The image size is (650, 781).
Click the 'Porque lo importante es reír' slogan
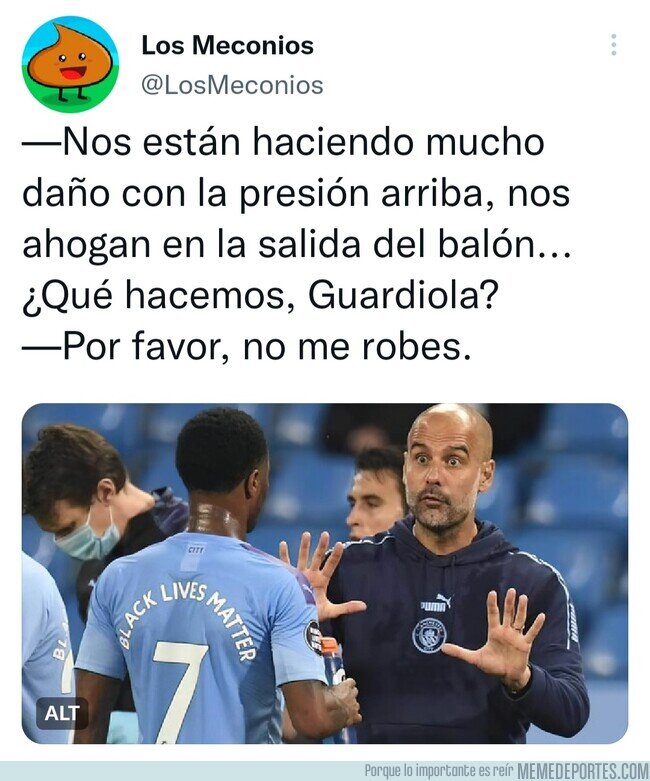point(439,771)
